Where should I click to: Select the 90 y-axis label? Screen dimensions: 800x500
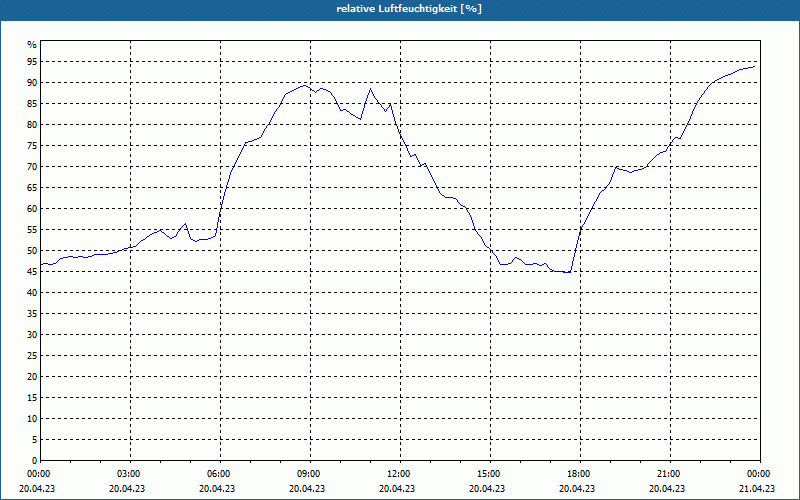pos(32,83)
